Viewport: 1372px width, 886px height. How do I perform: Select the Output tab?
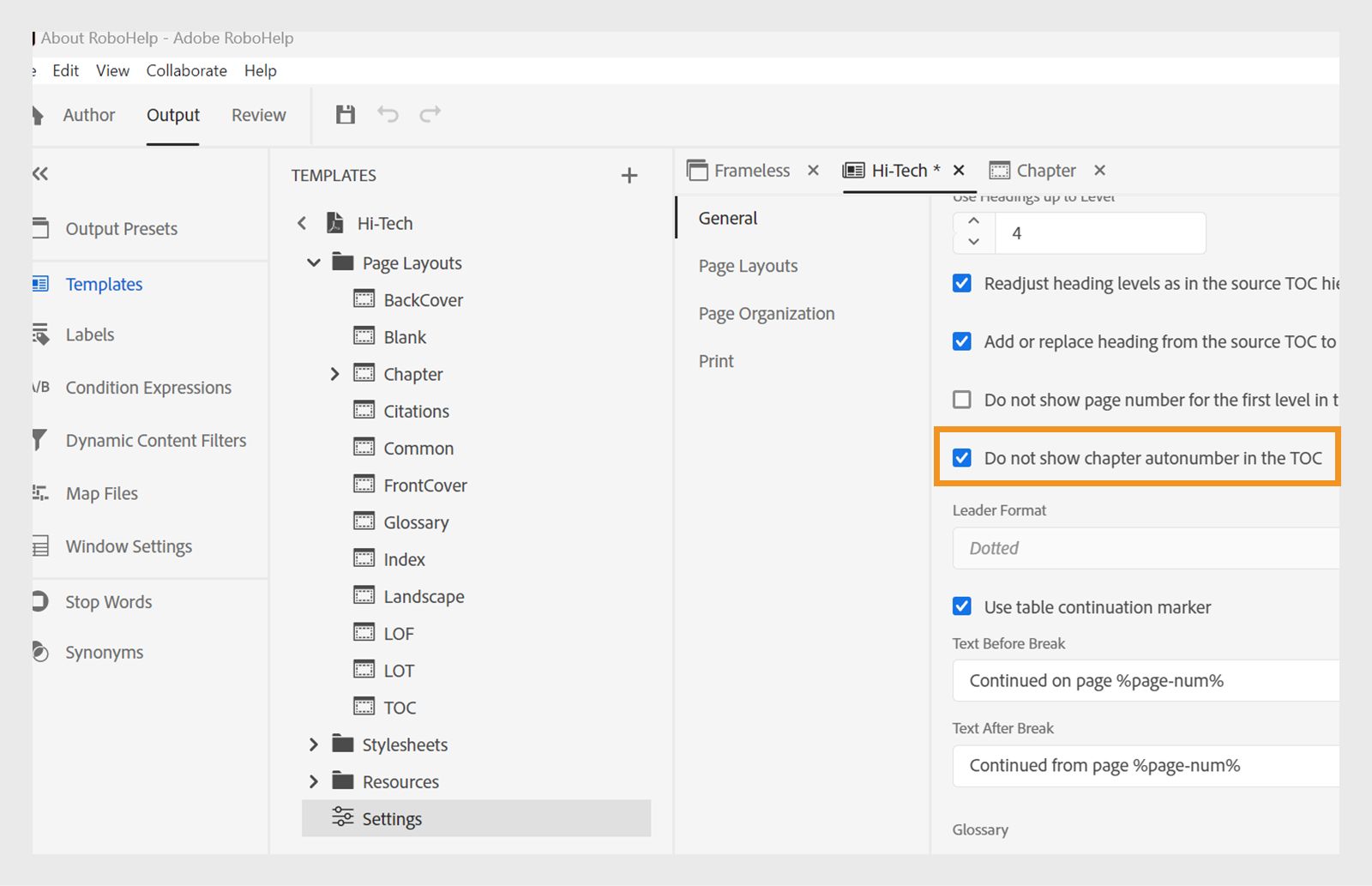172,115
